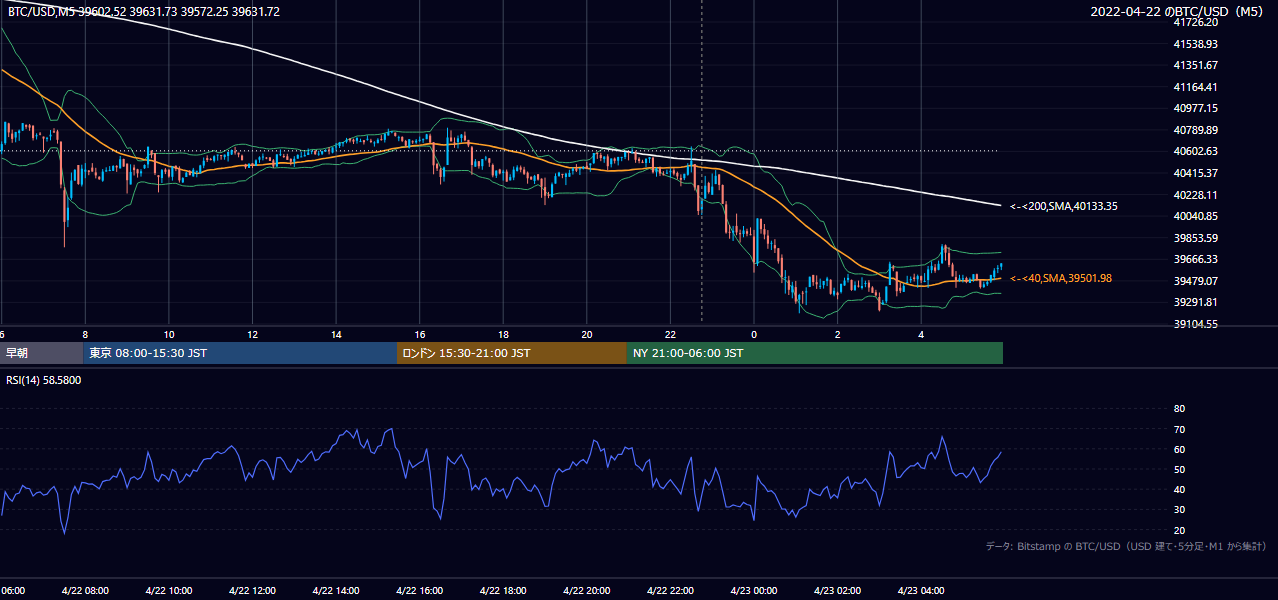Select the 41726.20 price axis label
This screenshot has height=600, width=1278.
(1195, 23)
